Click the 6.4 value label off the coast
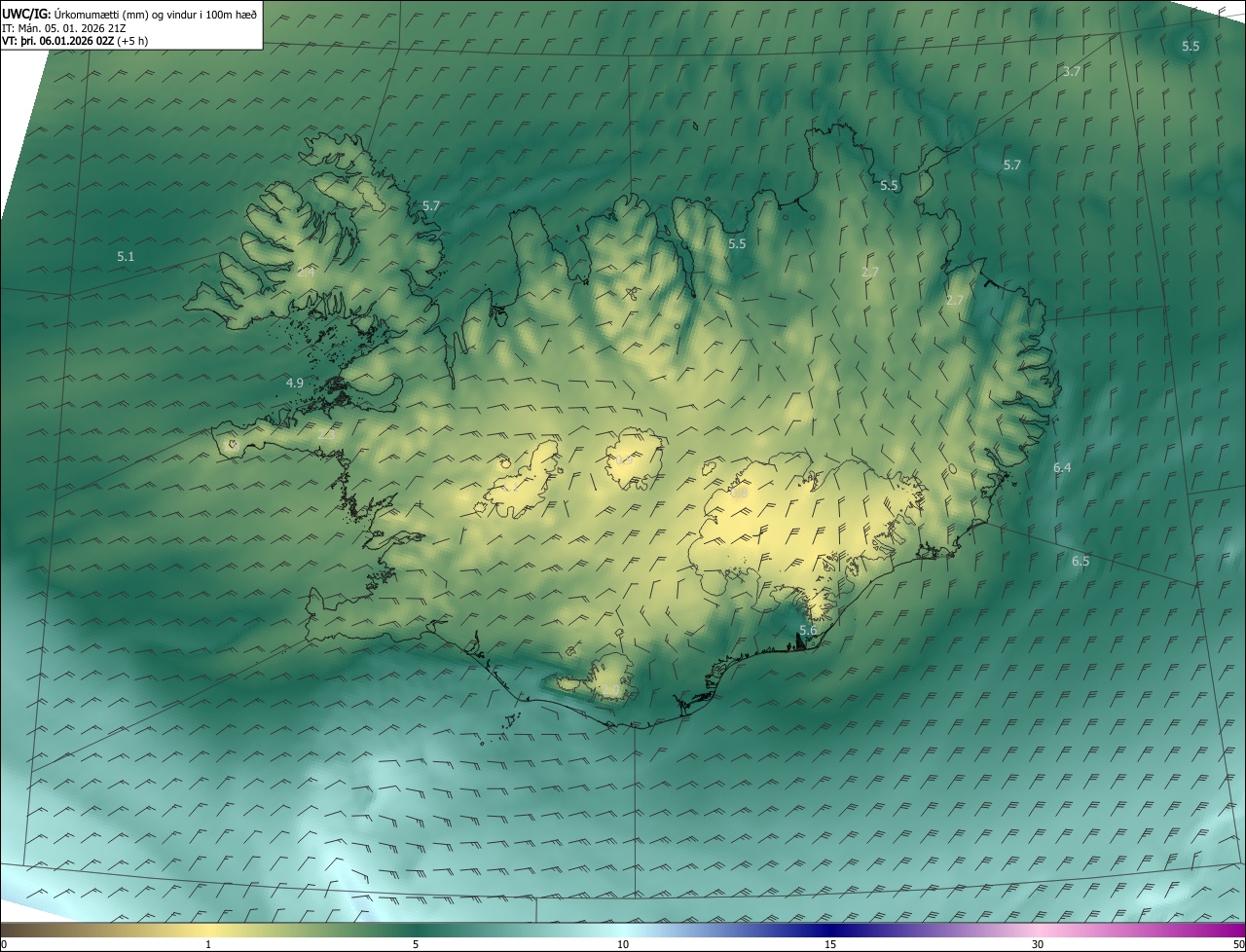Image resolution: width=1246 pixels, height=952 pixels. 1062,468
